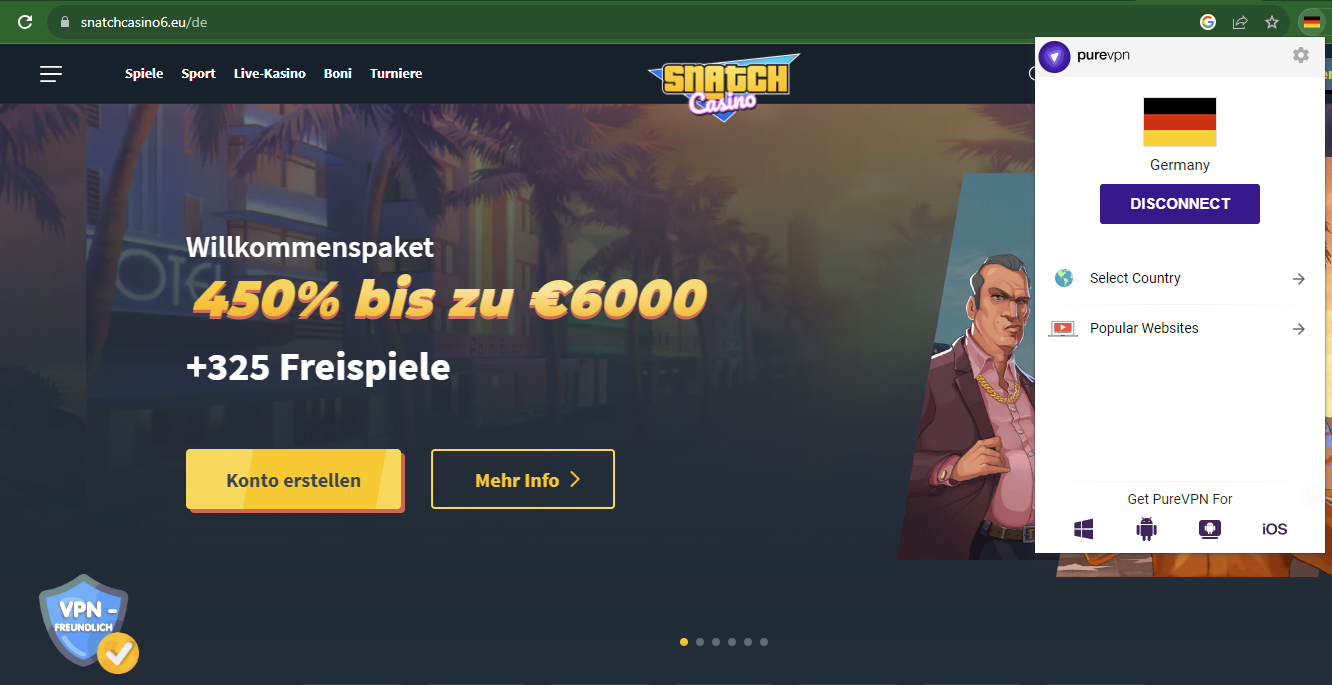Expand Popular Websites arrow
Image resolution: width=1332 pixels, height=685 pixels.
click(x=1298, y=328)
